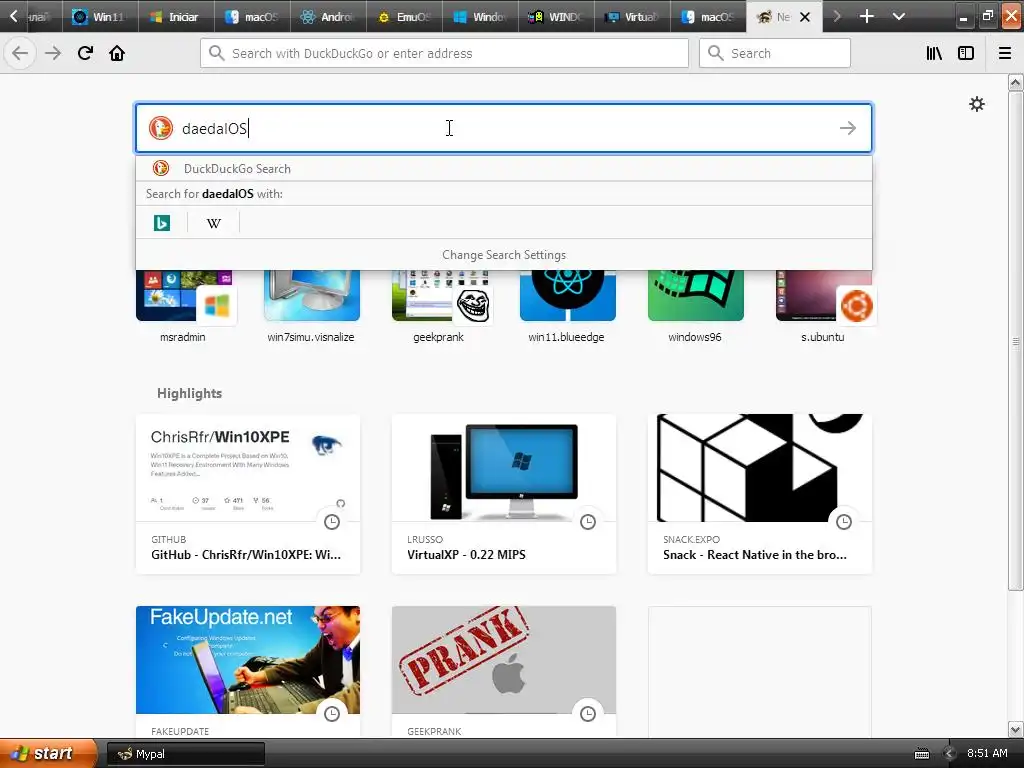The height and width of the screenshot is (768, 1024).
Task: Open the s.ubuntu top site tile
Action: coord(824,307)
